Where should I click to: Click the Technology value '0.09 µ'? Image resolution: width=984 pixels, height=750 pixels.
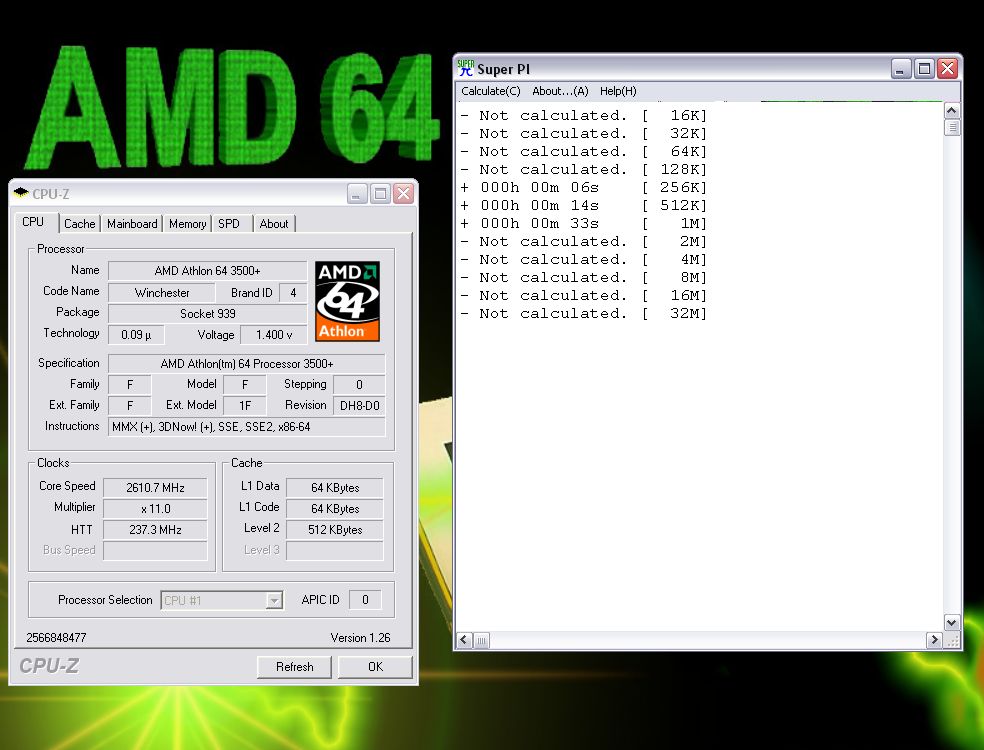136,335
